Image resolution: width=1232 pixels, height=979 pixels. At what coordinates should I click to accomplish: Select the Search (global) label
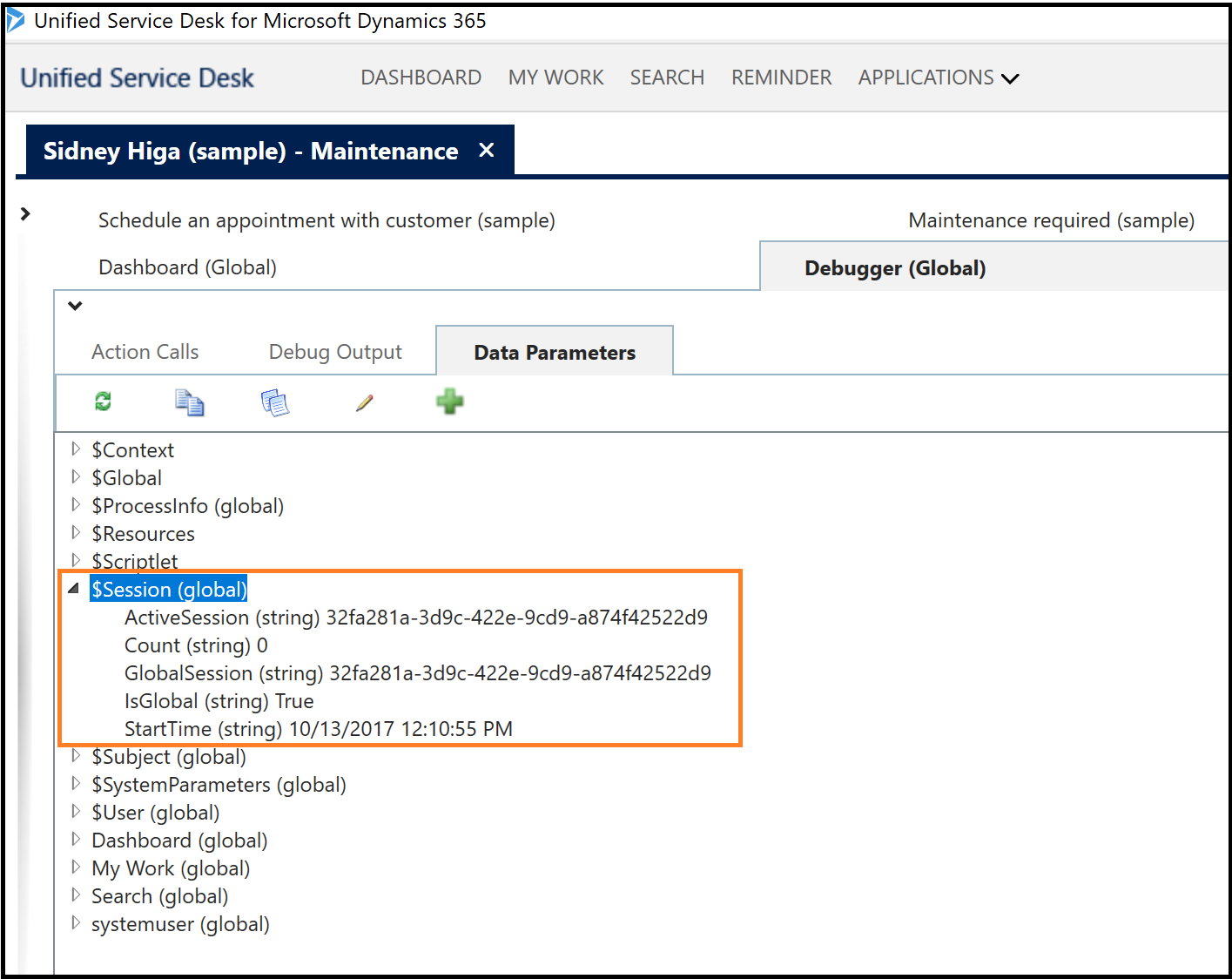[x=159, y=895]
